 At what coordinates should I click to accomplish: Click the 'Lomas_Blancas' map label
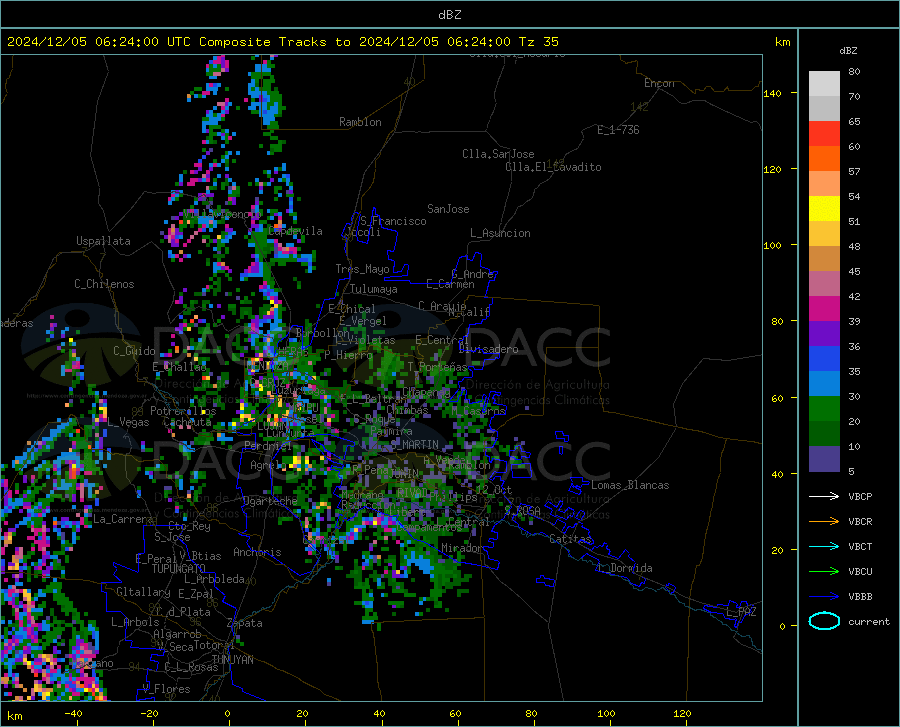click(x=630, y=485)
